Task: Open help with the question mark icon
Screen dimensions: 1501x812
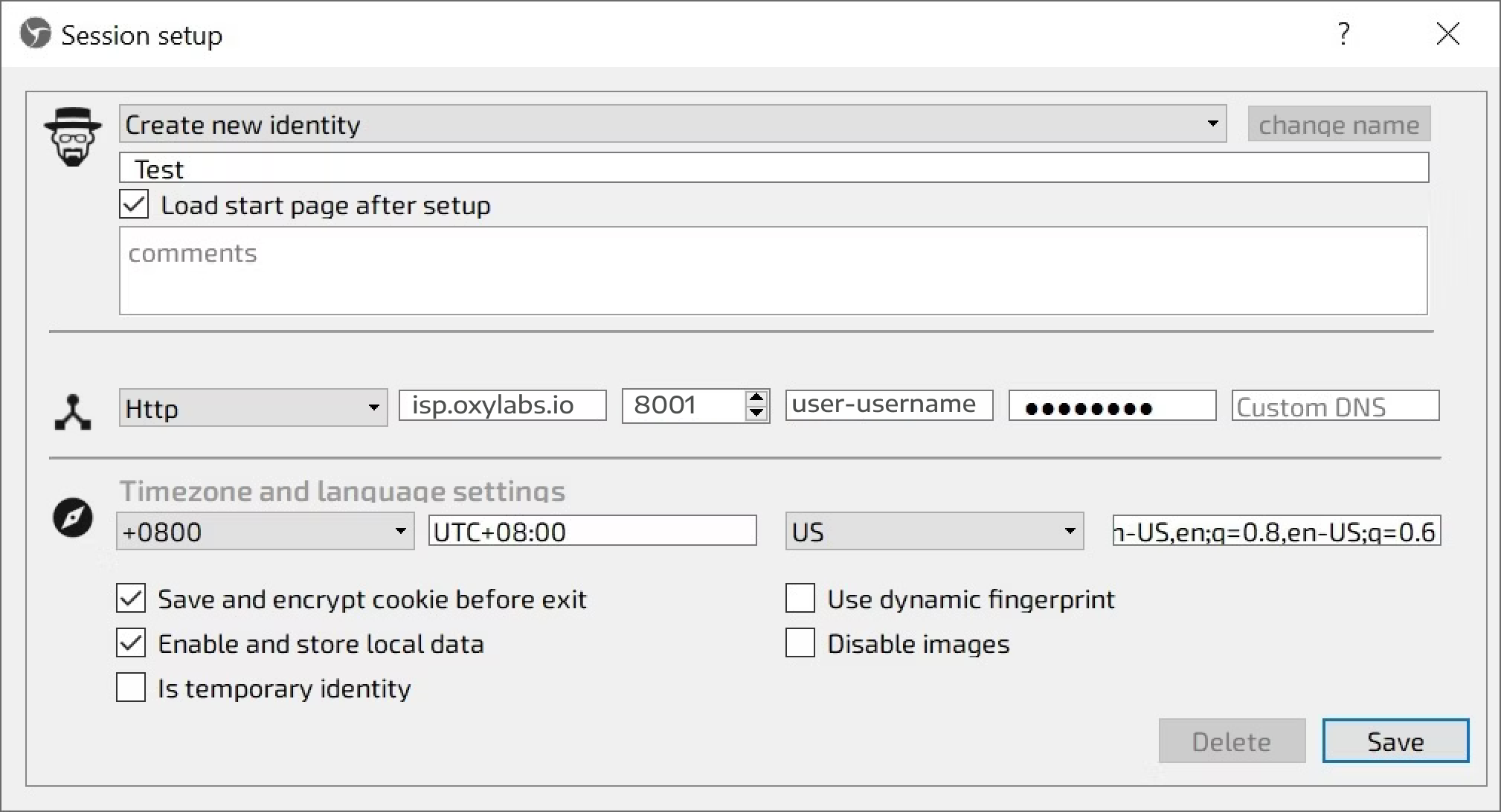Action: click(1343, 34)
